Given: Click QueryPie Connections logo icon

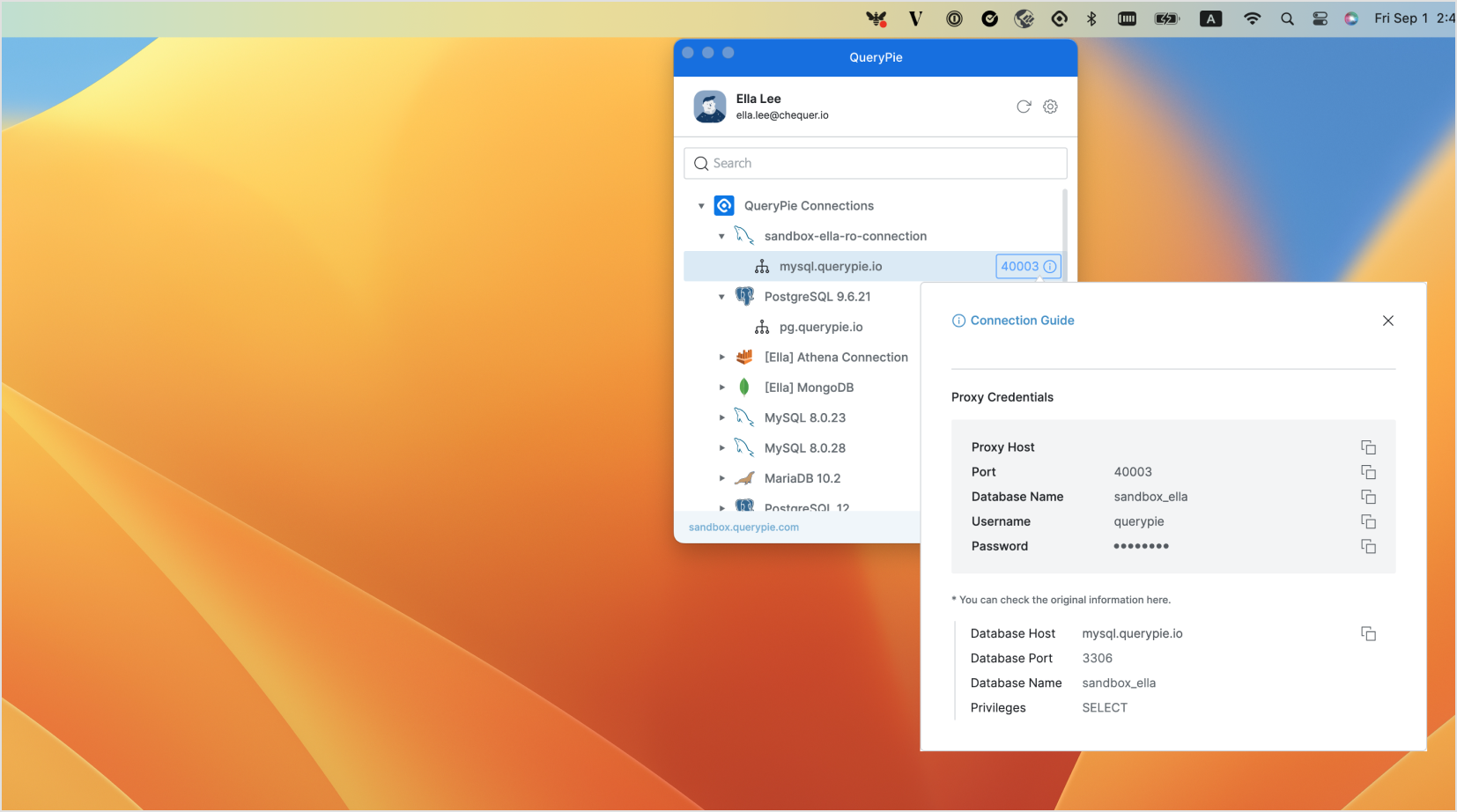Looking at the screenshot, I should pos(724,205).
